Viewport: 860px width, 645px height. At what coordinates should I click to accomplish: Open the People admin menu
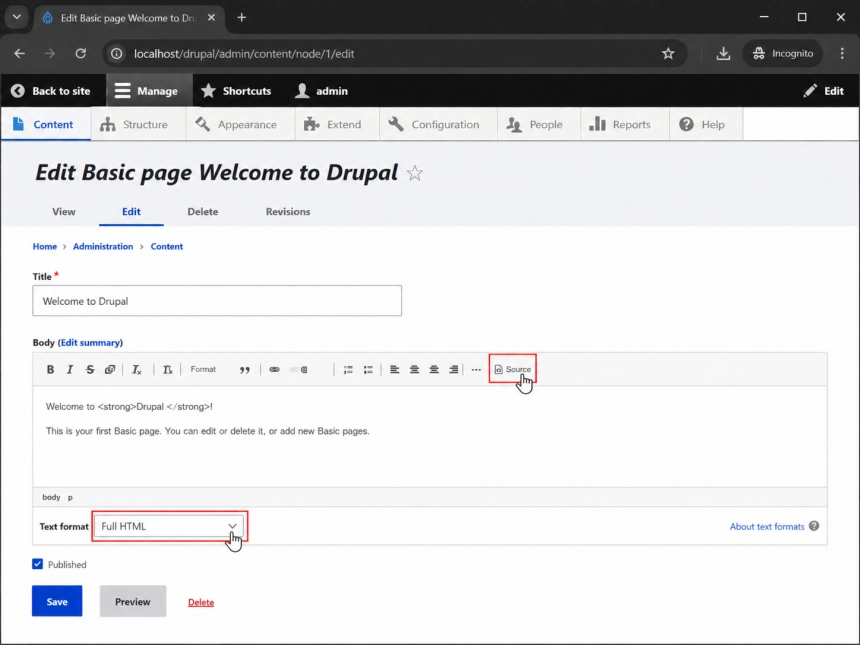(x=539, y=125)
